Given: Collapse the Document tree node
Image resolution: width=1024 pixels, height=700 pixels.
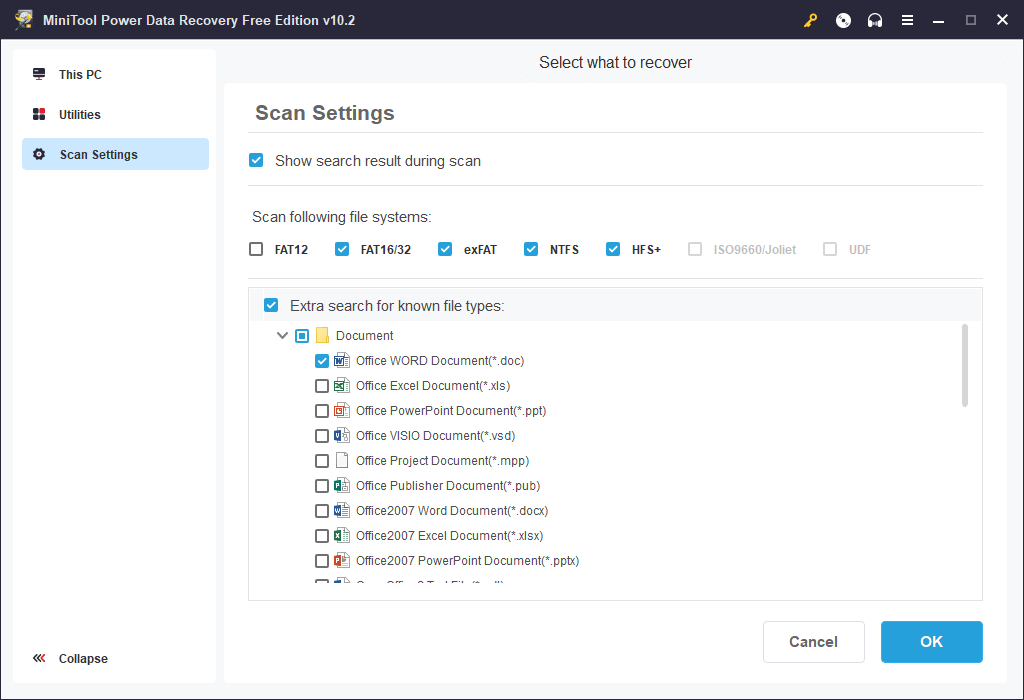Looking at the screenshot, I should click(282, 336).
